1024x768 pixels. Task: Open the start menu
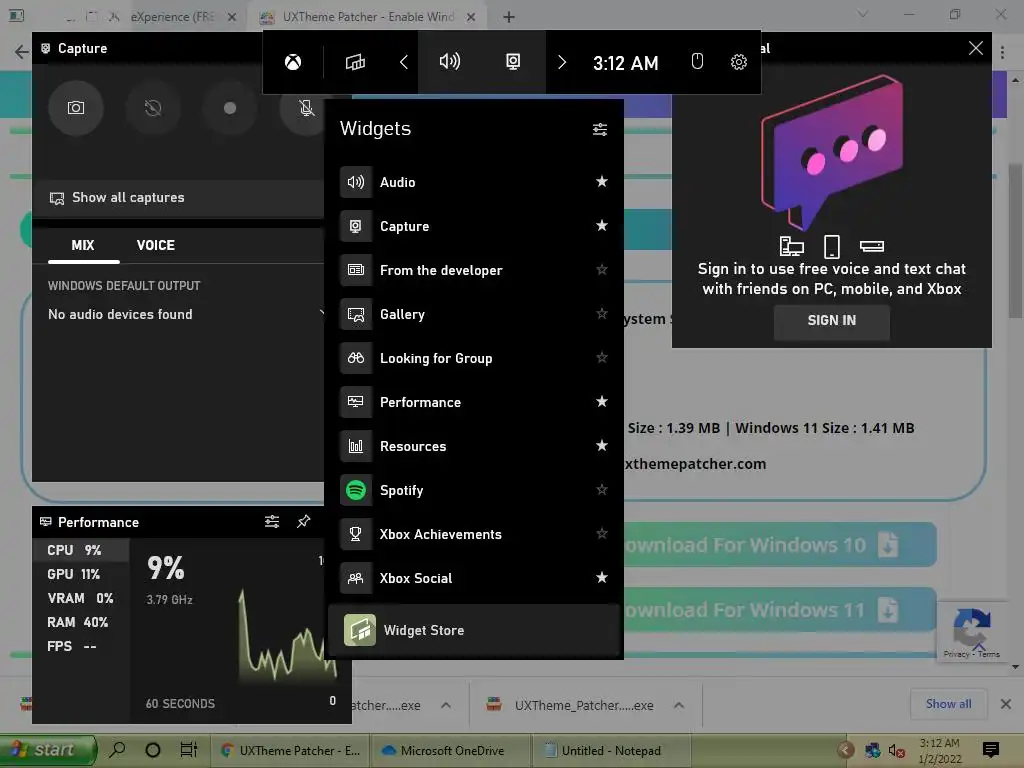[48, 750]
